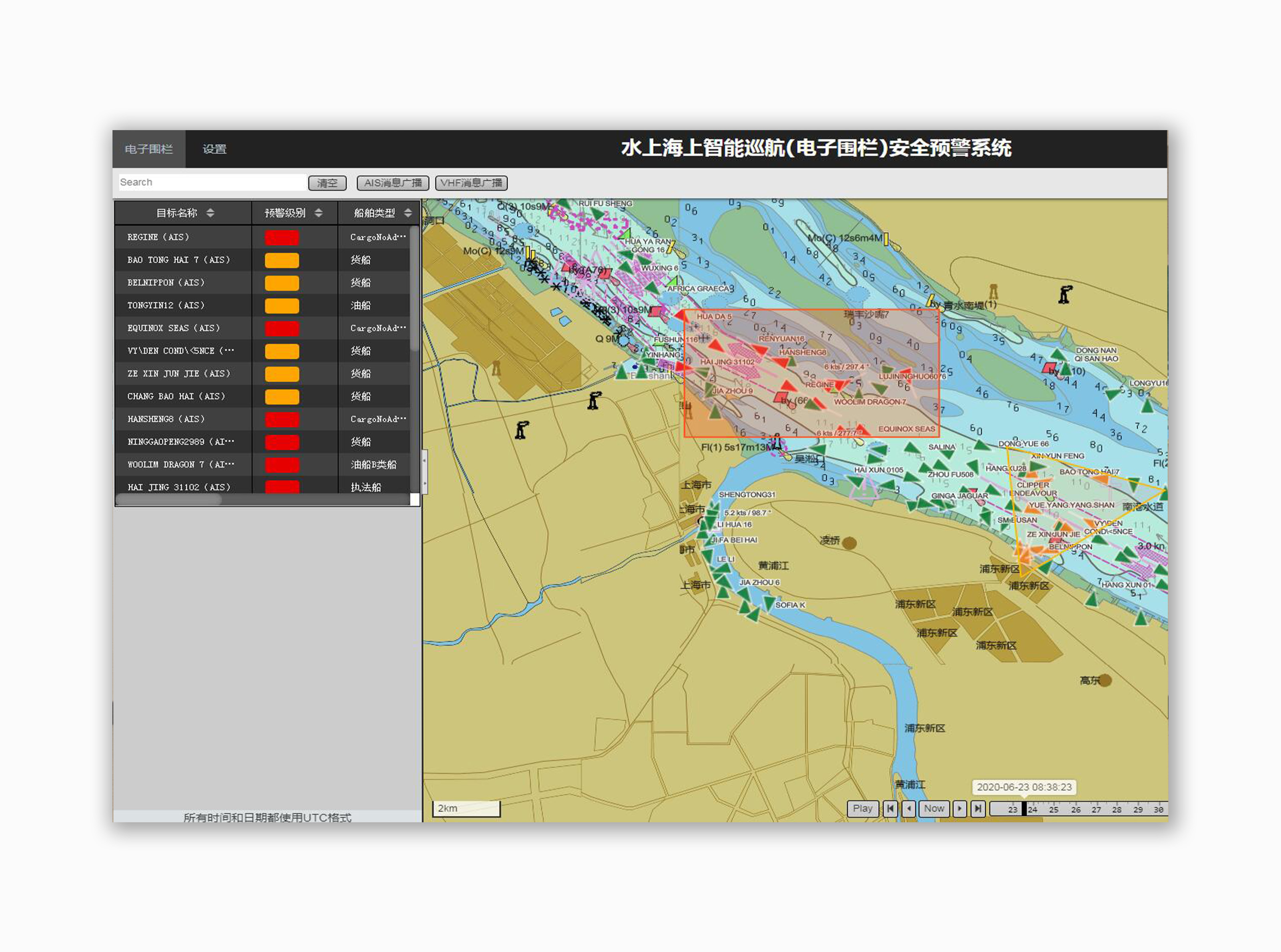Select the BAO TONG HAI 7 (AIS) row
This screenshot has width=1281, height=952.
[x=262, y=260]
